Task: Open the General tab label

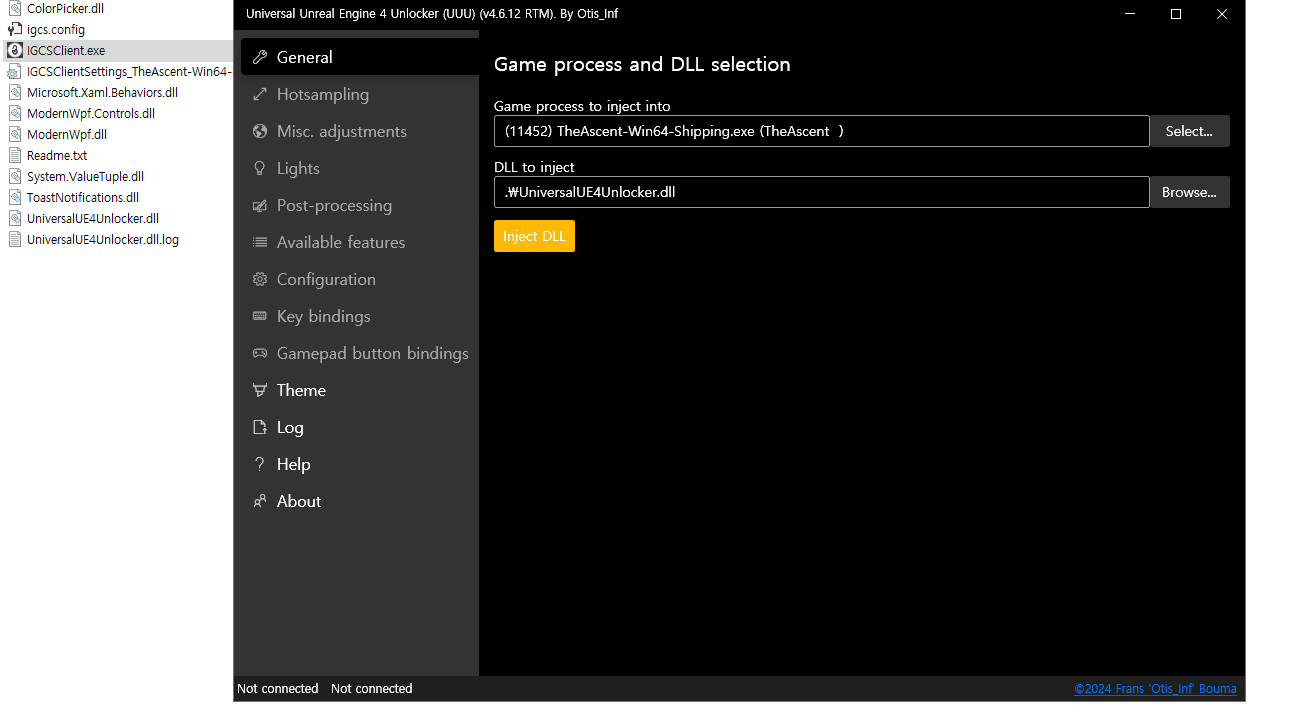Action: (x=305, y=57)
